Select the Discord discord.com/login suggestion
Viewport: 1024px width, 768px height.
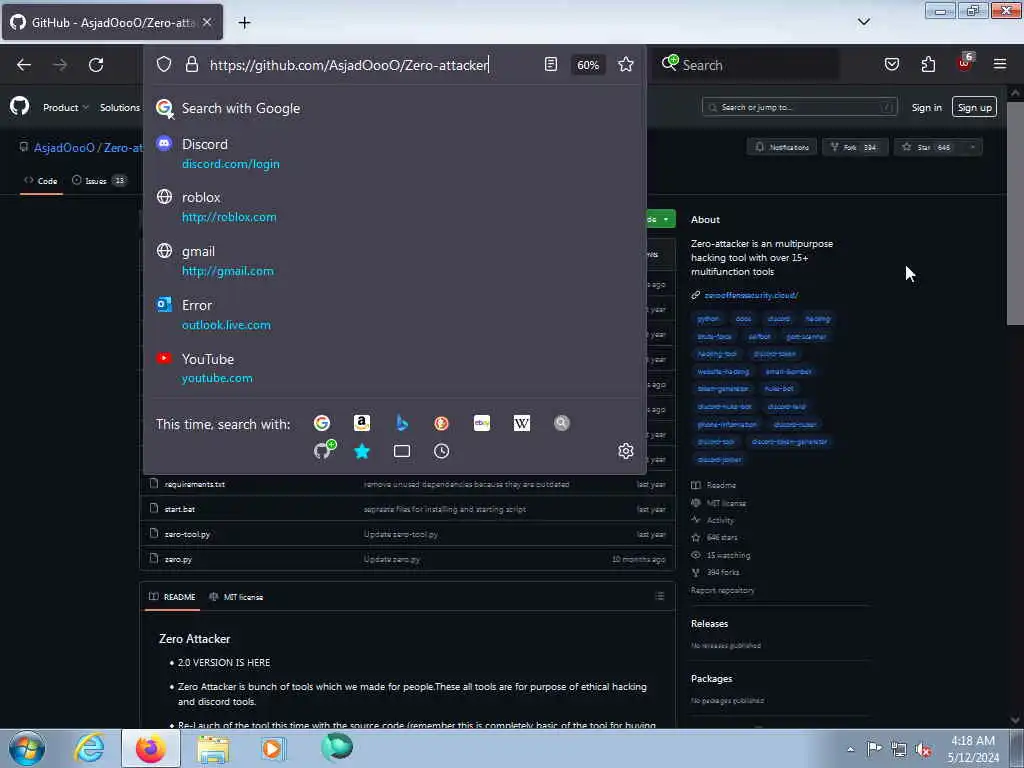click(394, 153)
